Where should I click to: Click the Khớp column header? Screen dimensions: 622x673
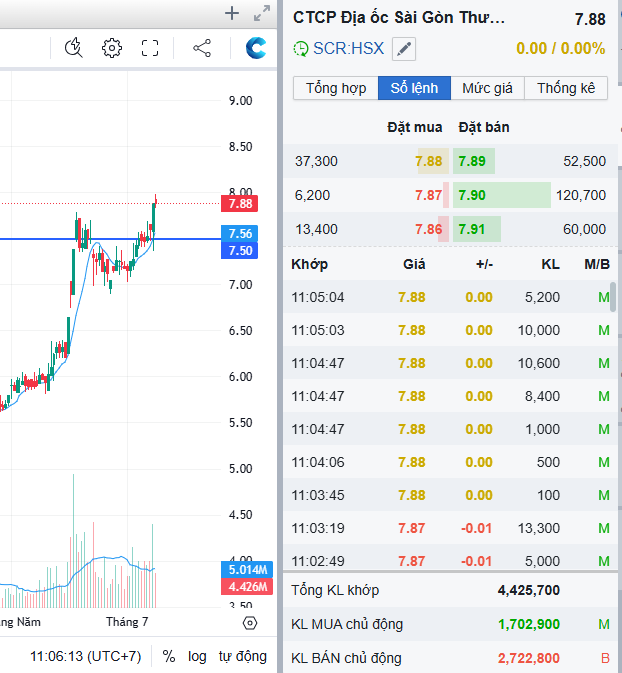point(309,264)
